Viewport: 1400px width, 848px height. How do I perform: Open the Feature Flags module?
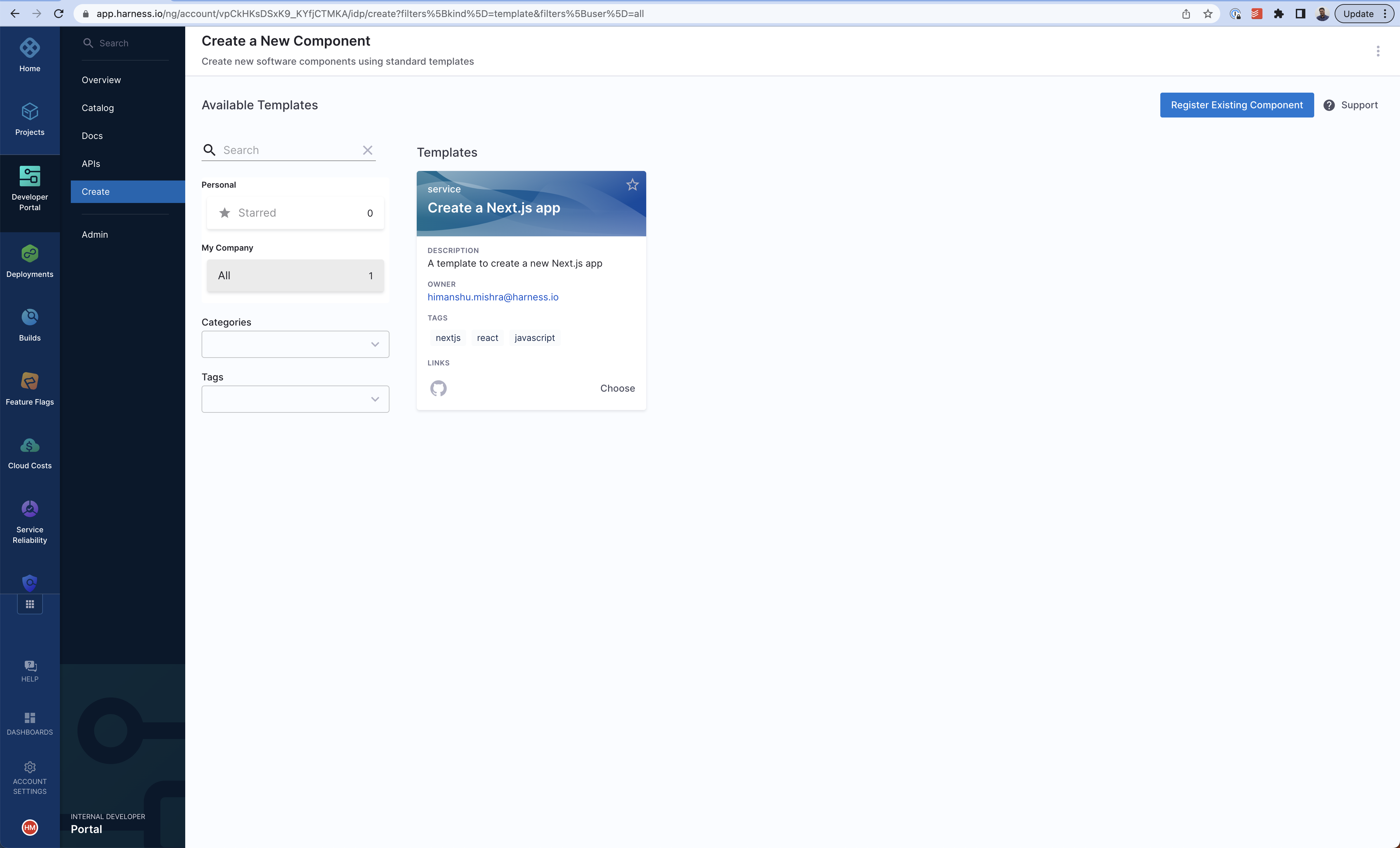pos(30,381)
